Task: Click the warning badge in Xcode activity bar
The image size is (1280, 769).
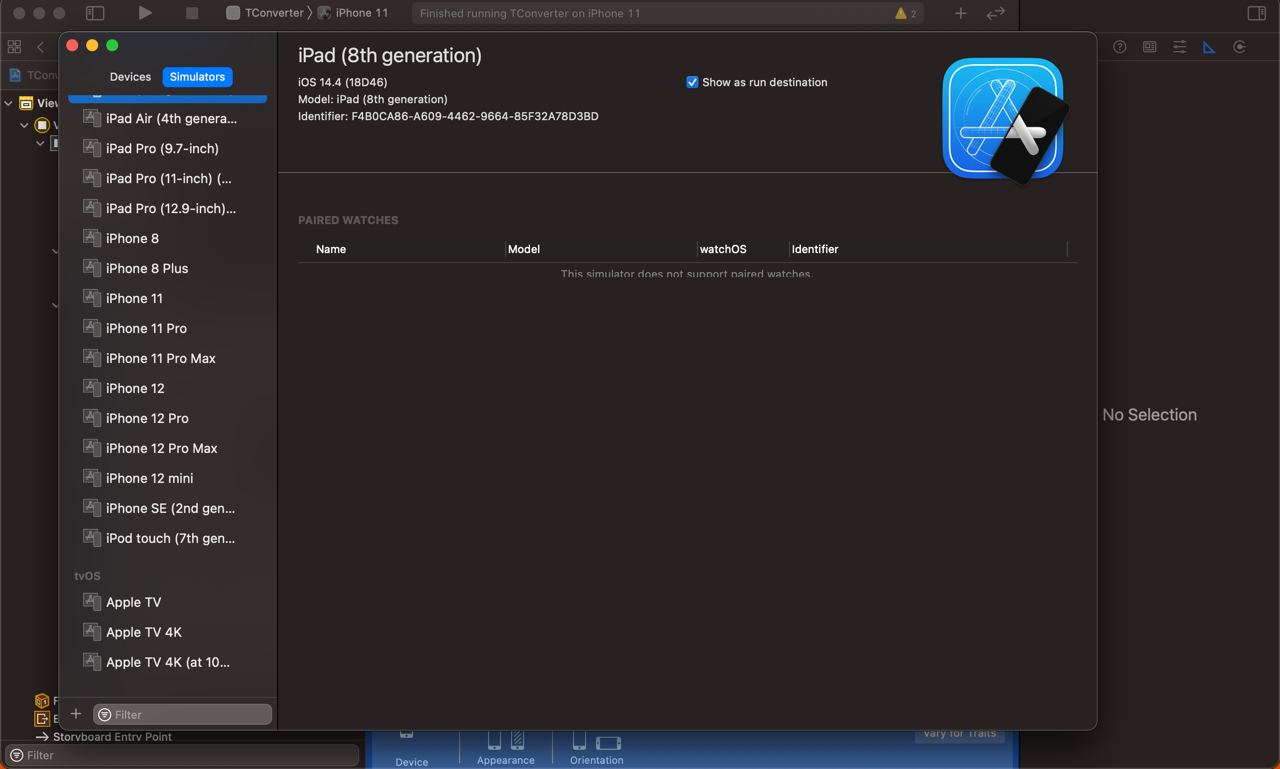Action: (906, 14)
